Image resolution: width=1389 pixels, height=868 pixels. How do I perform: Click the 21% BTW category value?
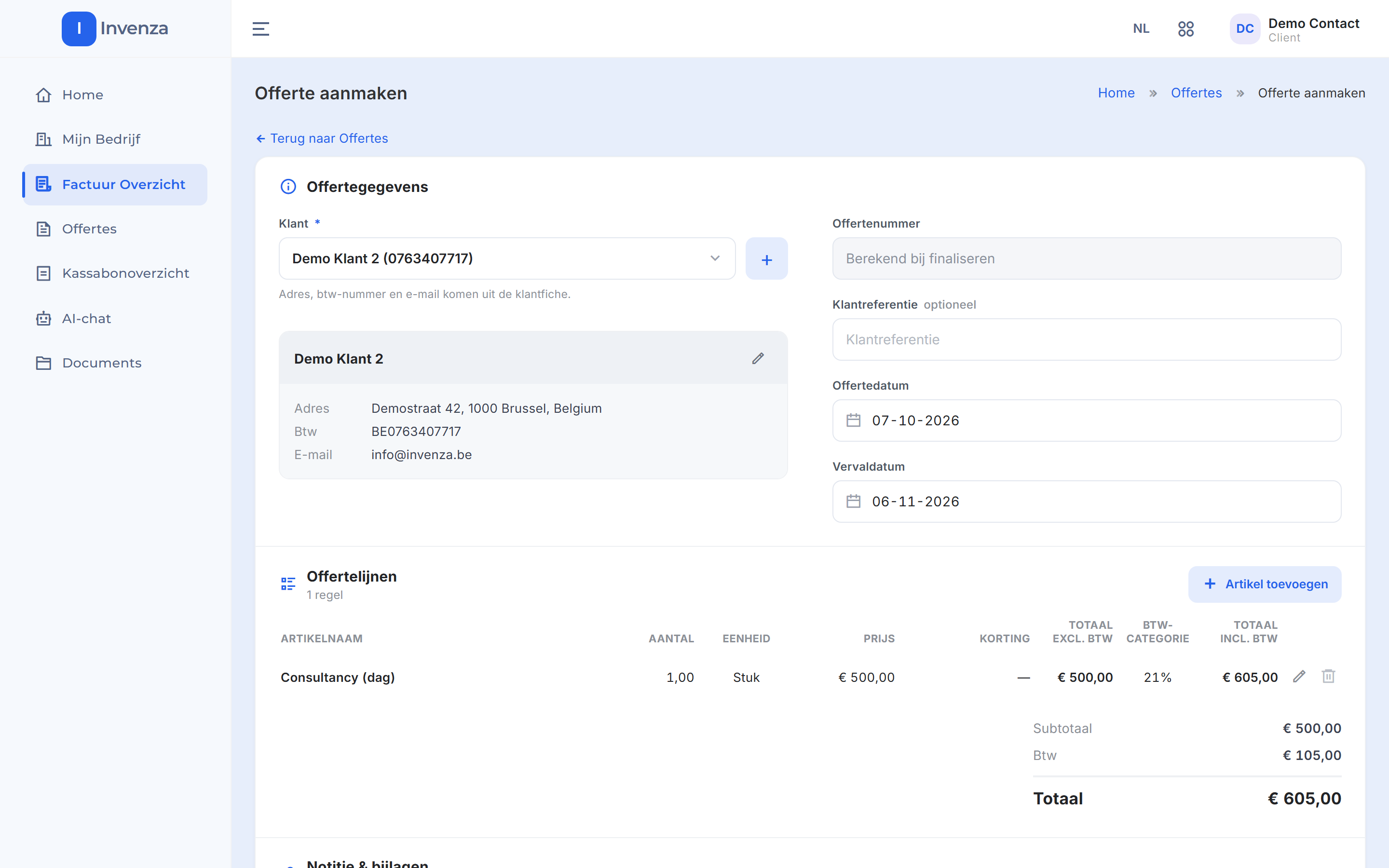(x=1157, y=678)
